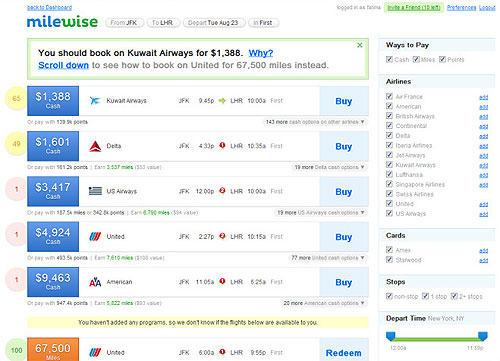
Task: Toggle the 1 stop checkbox
Action: tap(425, 296)
